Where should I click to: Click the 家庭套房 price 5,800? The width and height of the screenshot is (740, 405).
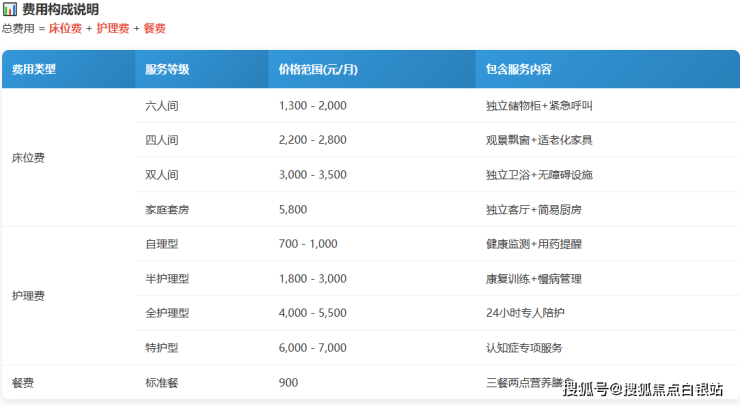pos(295,210)
